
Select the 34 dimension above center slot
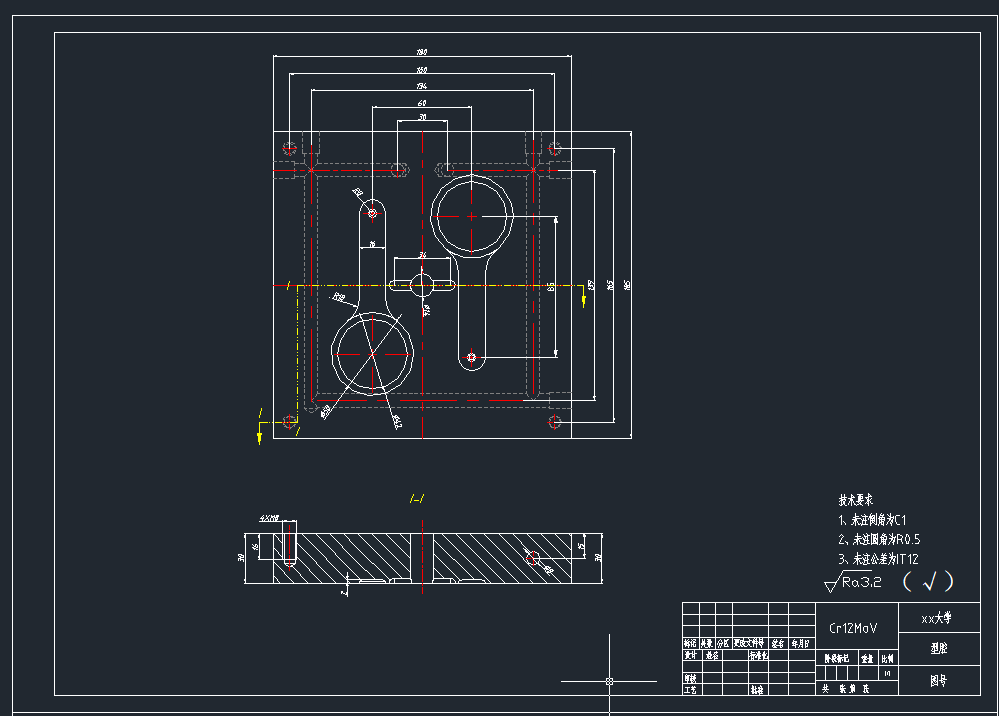coord(422,255)
